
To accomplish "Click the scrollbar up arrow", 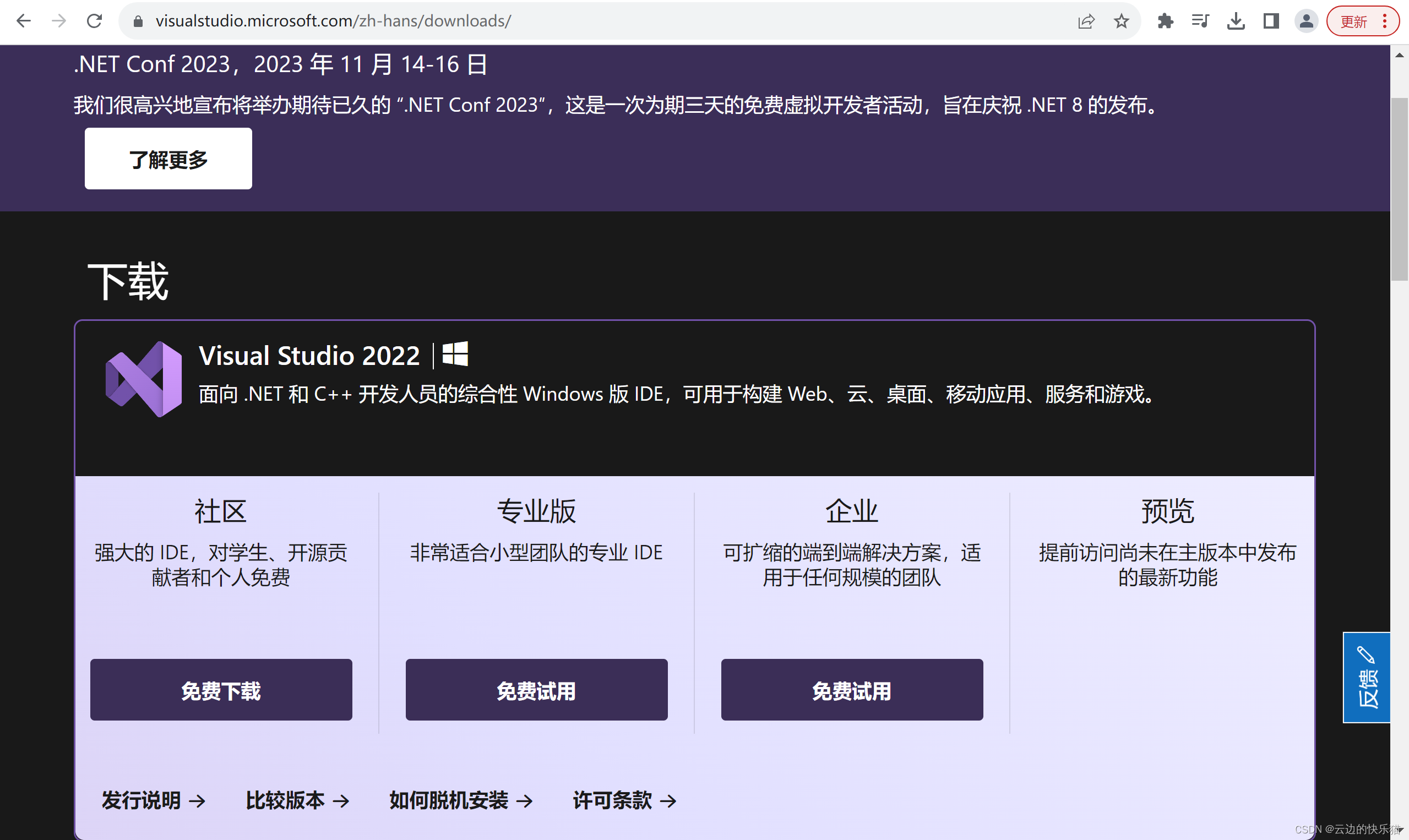I will [x=1399, y=56].
